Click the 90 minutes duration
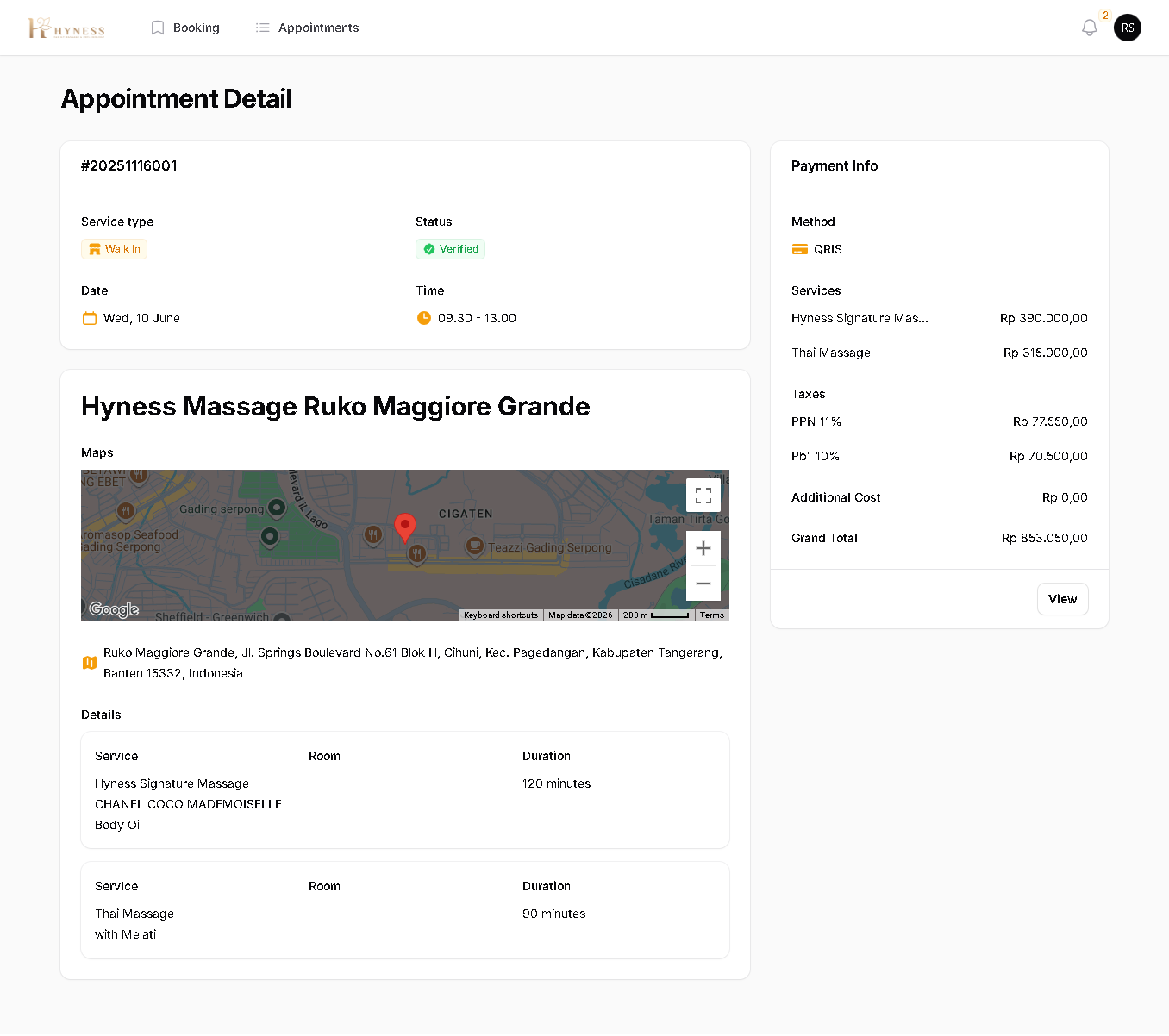The image size is (1169, 1036). click(x=554, y=914)
